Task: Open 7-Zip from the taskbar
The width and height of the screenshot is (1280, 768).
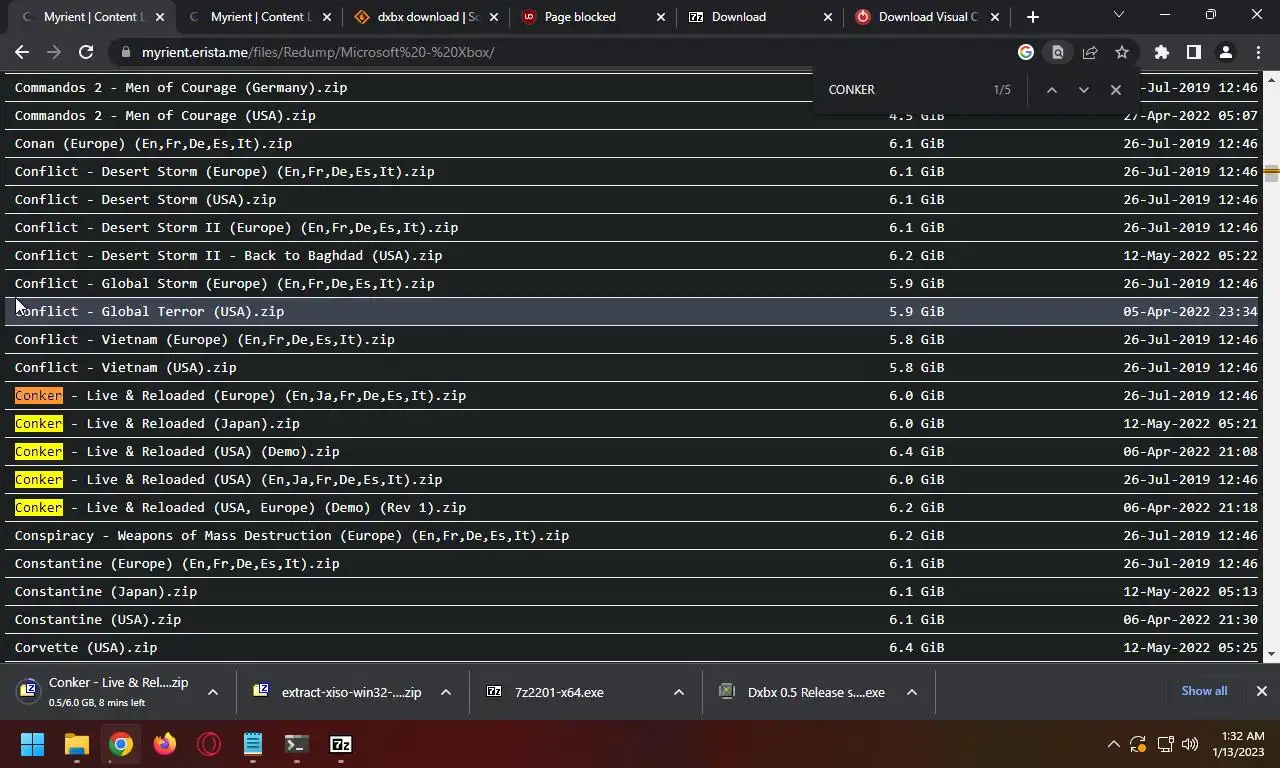Action: point(341,744)
